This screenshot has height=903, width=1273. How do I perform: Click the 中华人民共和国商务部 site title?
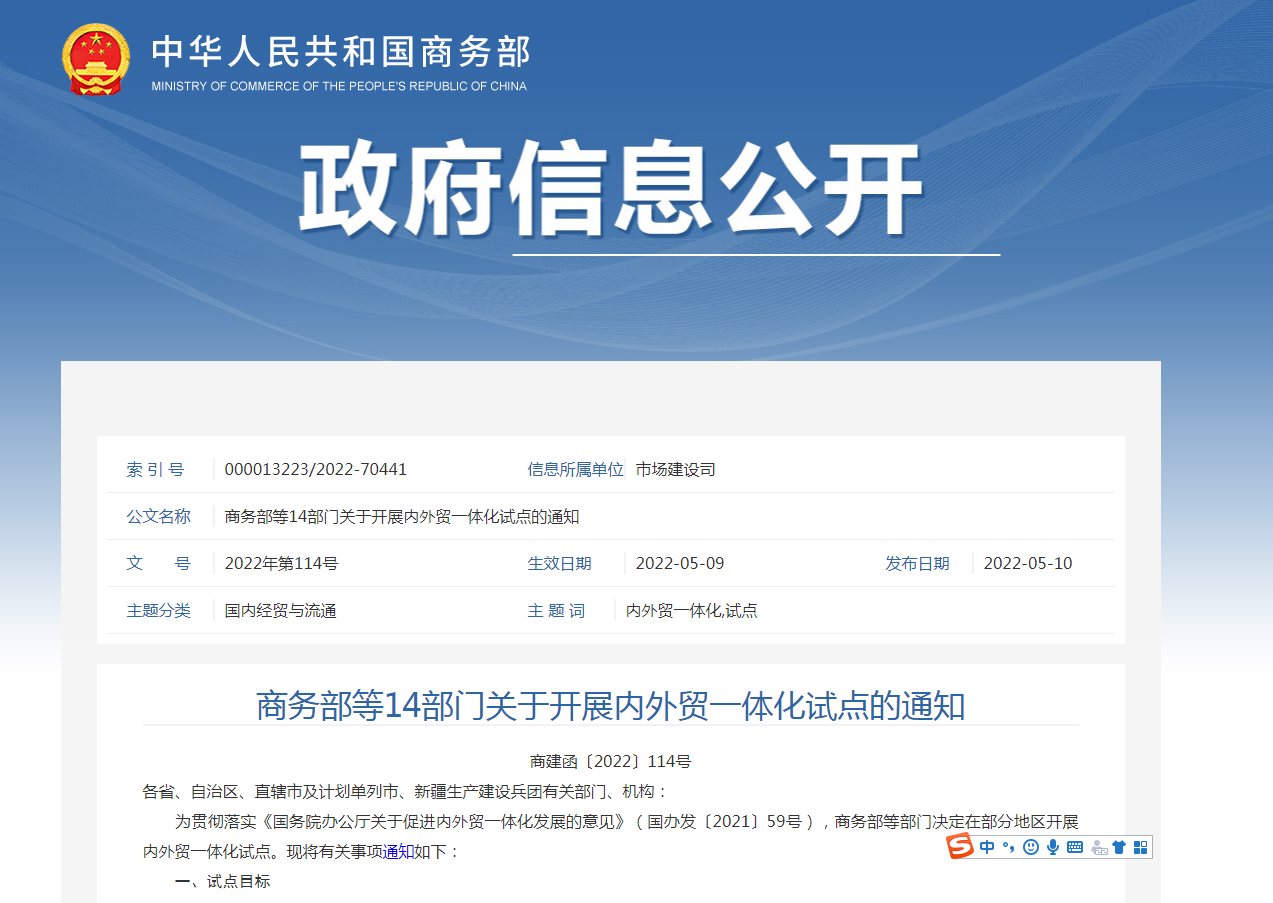tap(340, 52)
